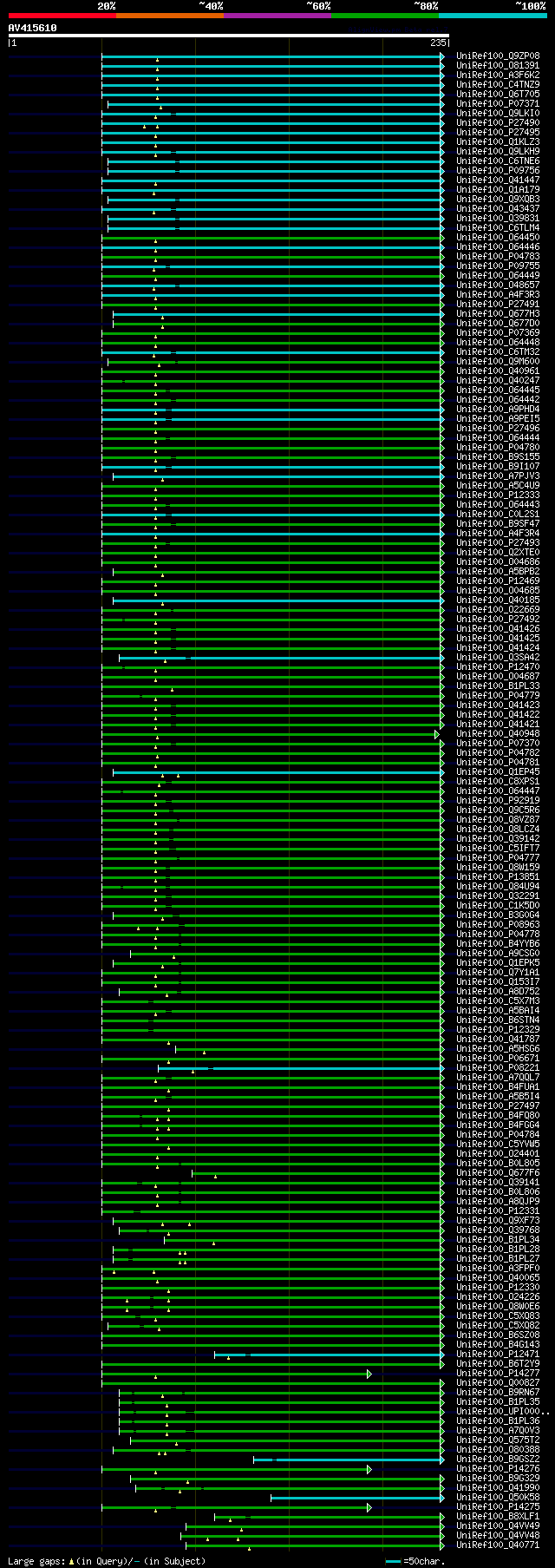Select the UniRef100_C1K5D0 label
Viewport: 555px width, 1568px height.
[498, 905]
